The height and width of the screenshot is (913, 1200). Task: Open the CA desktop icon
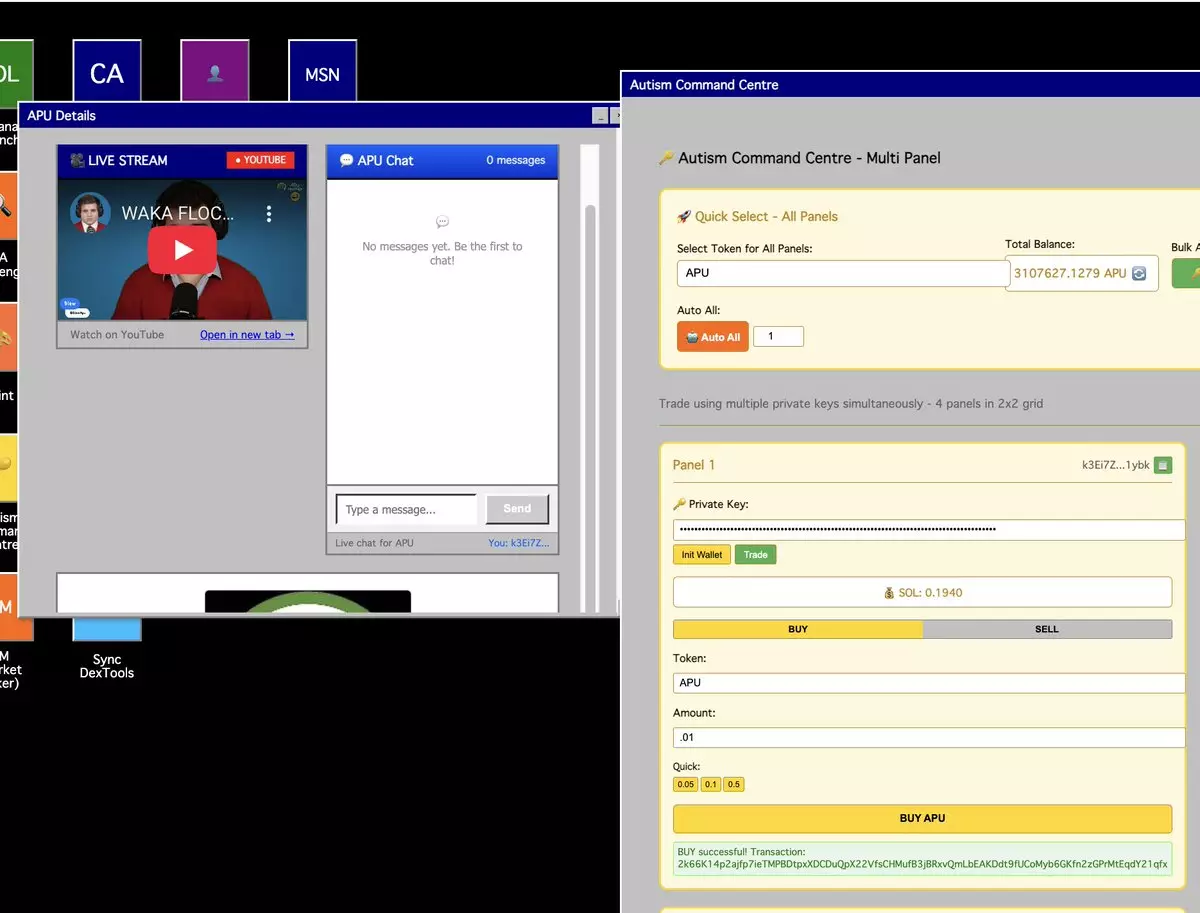coord(106,73)
